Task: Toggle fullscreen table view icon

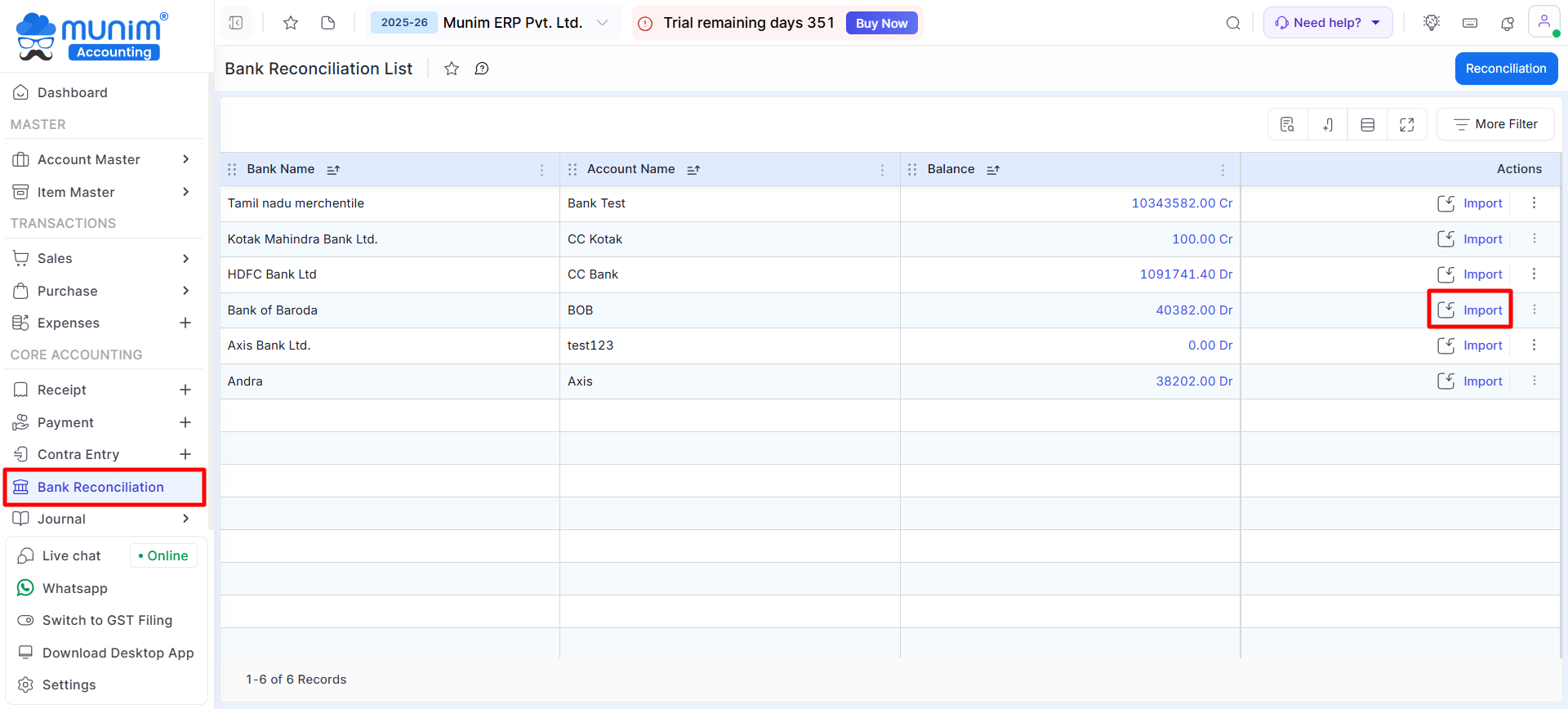Action: (1407, 124)
